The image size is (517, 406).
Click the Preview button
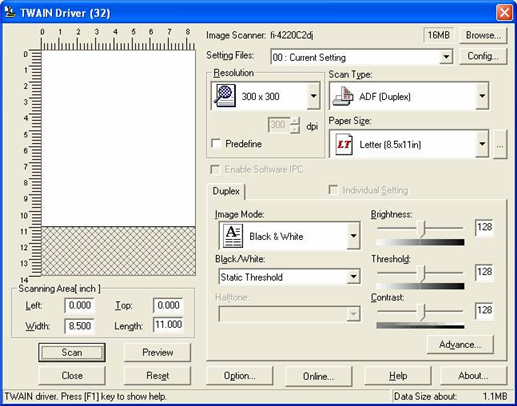[157, 352]
